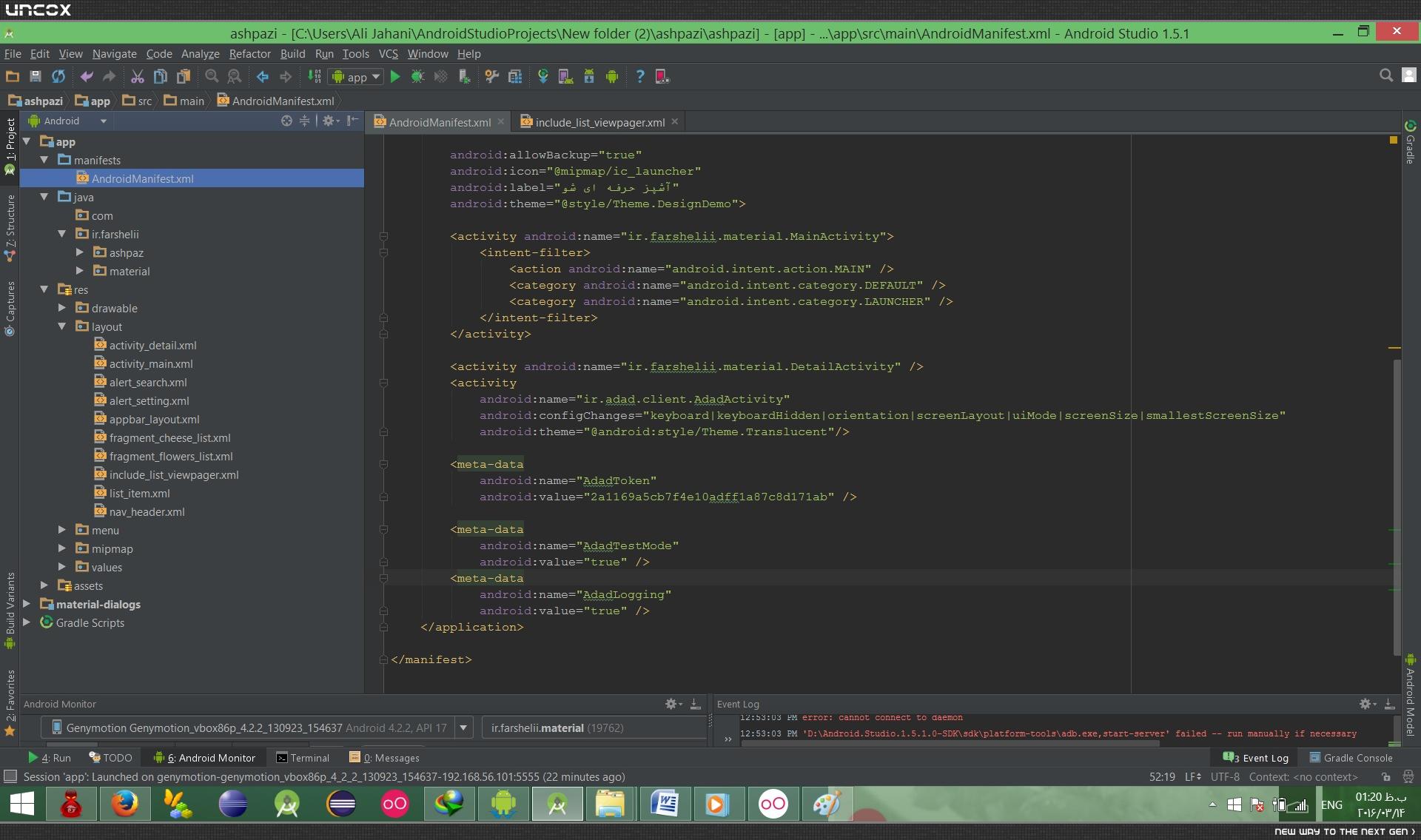This screenshot has width=1421, height=840.
Task: Click the main breadcrumb
Action: point(184,101)
